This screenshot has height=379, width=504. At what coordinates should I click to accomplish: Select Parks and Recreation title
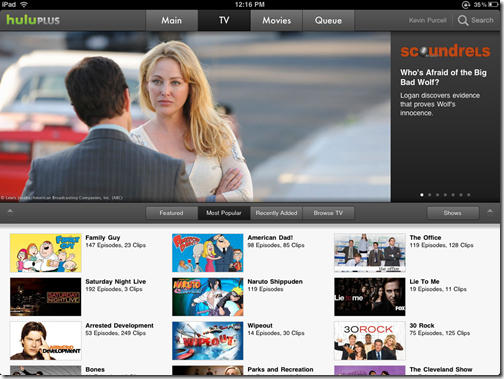(x=280, y=369)
